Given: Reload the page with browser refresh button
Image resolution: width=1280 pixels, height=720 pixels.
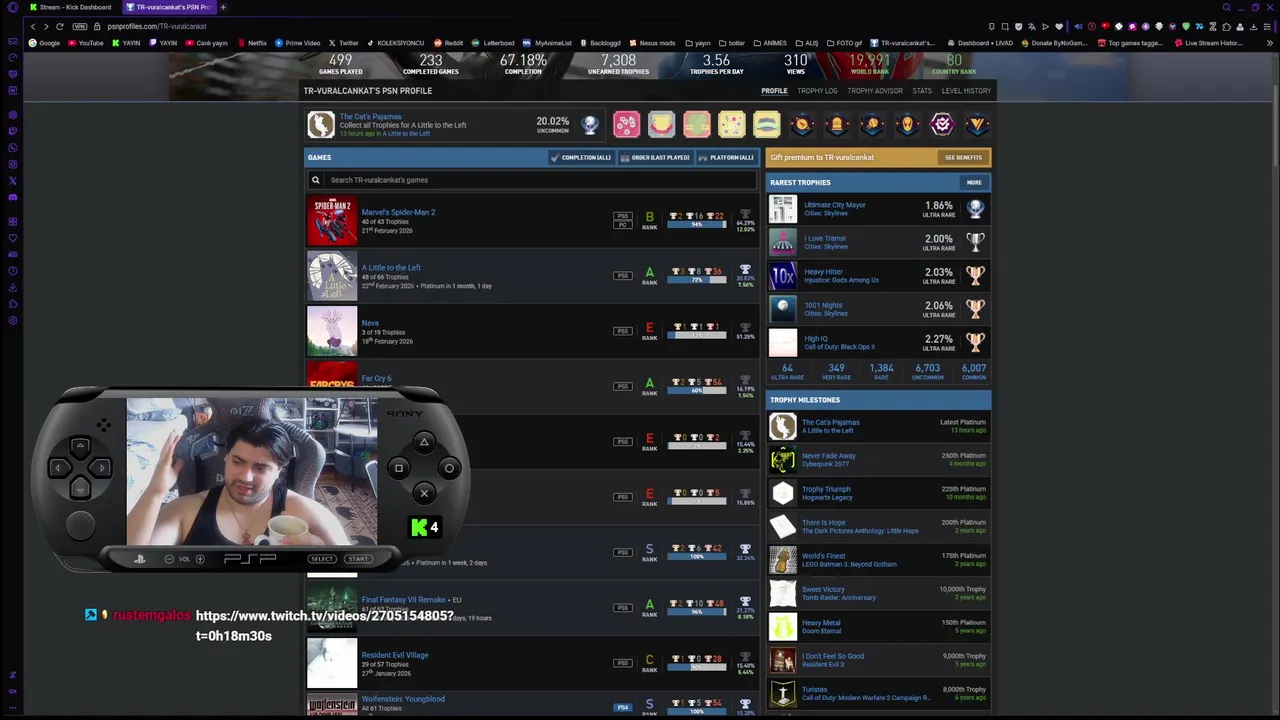Looking at the screenshot, I should [x=60, y=26].
